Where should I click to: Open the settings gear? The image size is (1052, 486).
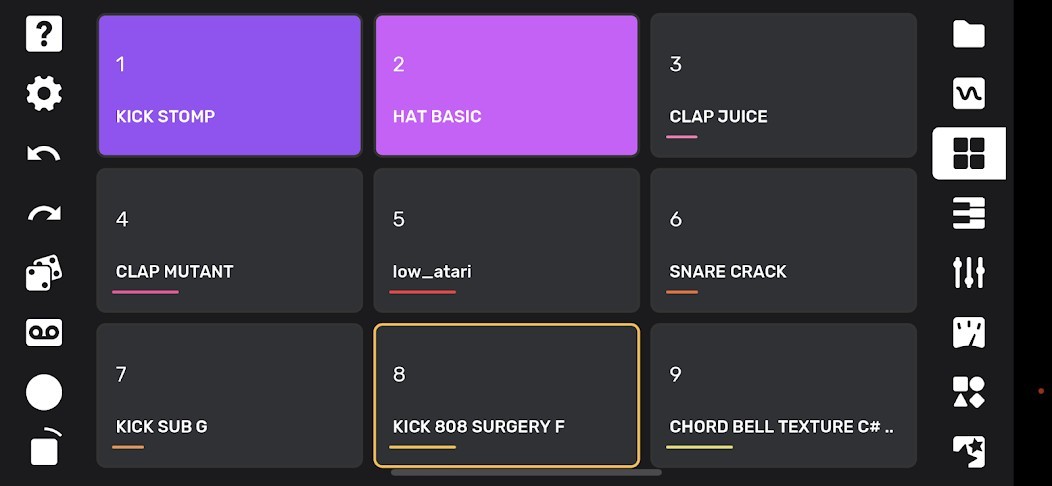[x=44, y=94]
